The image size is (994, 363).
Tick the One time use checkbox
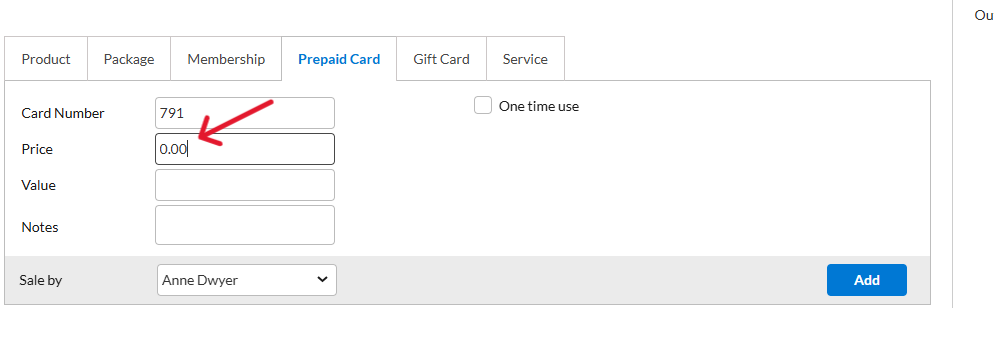(x=483, y=106)
